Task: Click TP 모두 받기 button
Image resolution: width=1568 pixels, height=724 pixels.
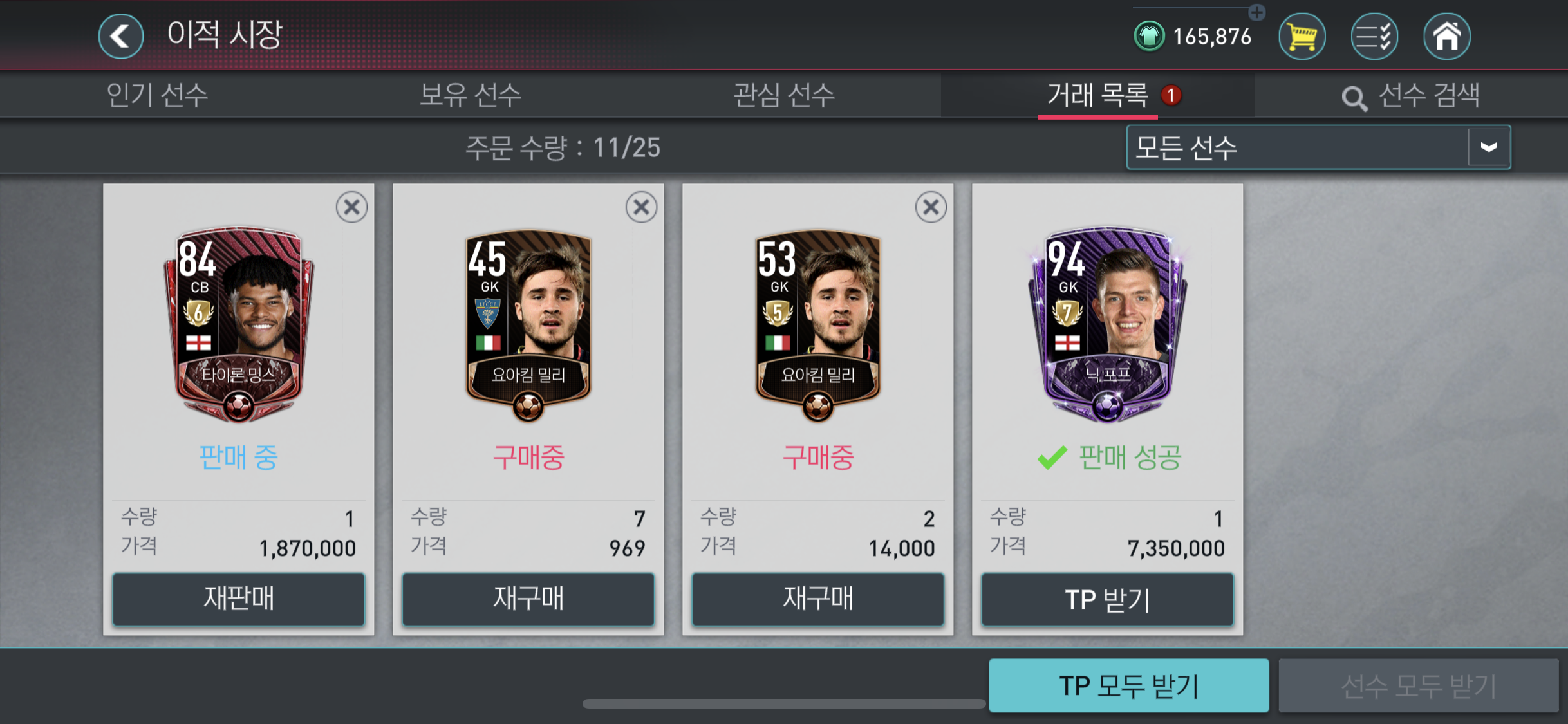Action: 1129,685
